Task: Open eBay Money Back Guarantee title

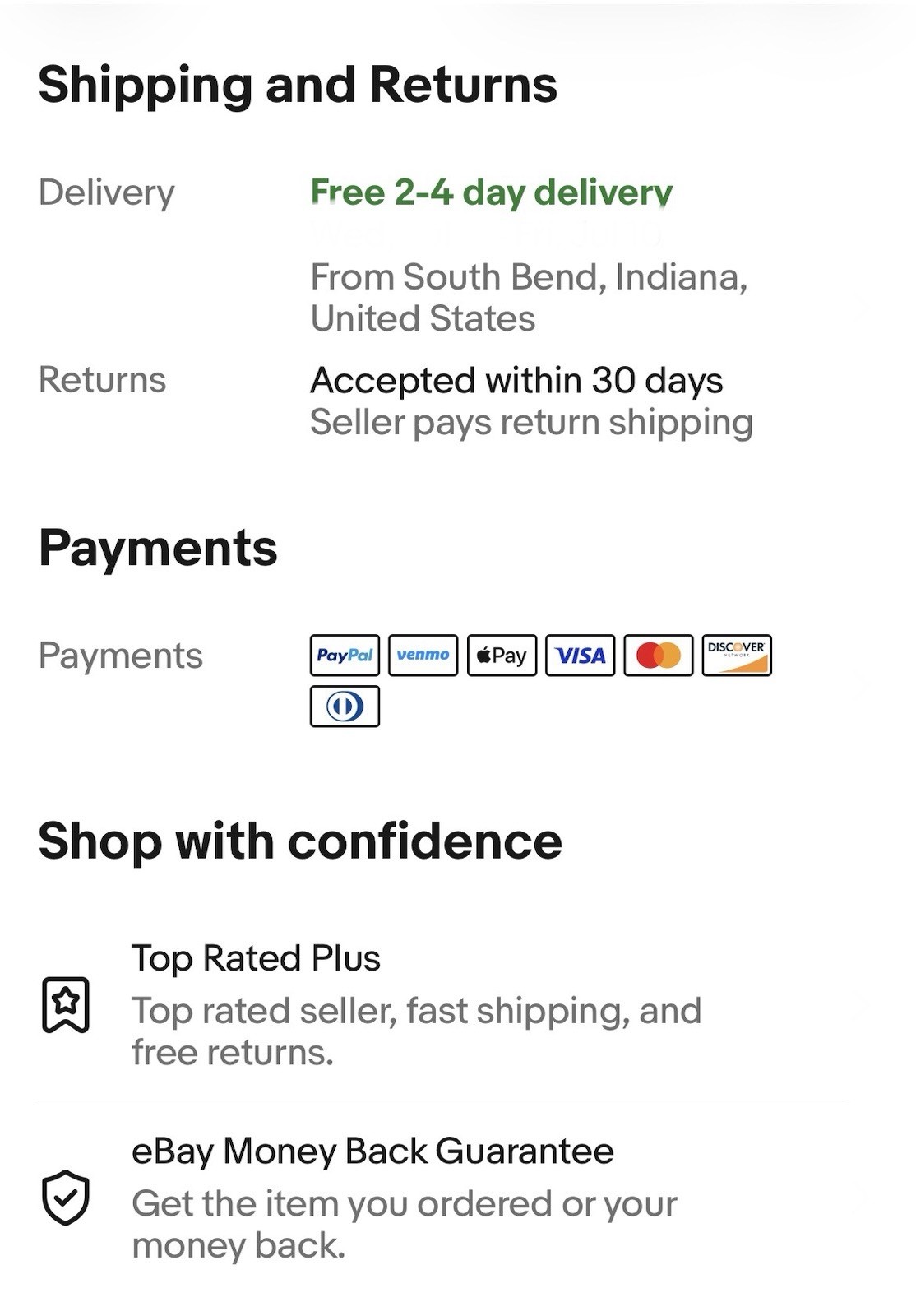Action: [372, 1151]
